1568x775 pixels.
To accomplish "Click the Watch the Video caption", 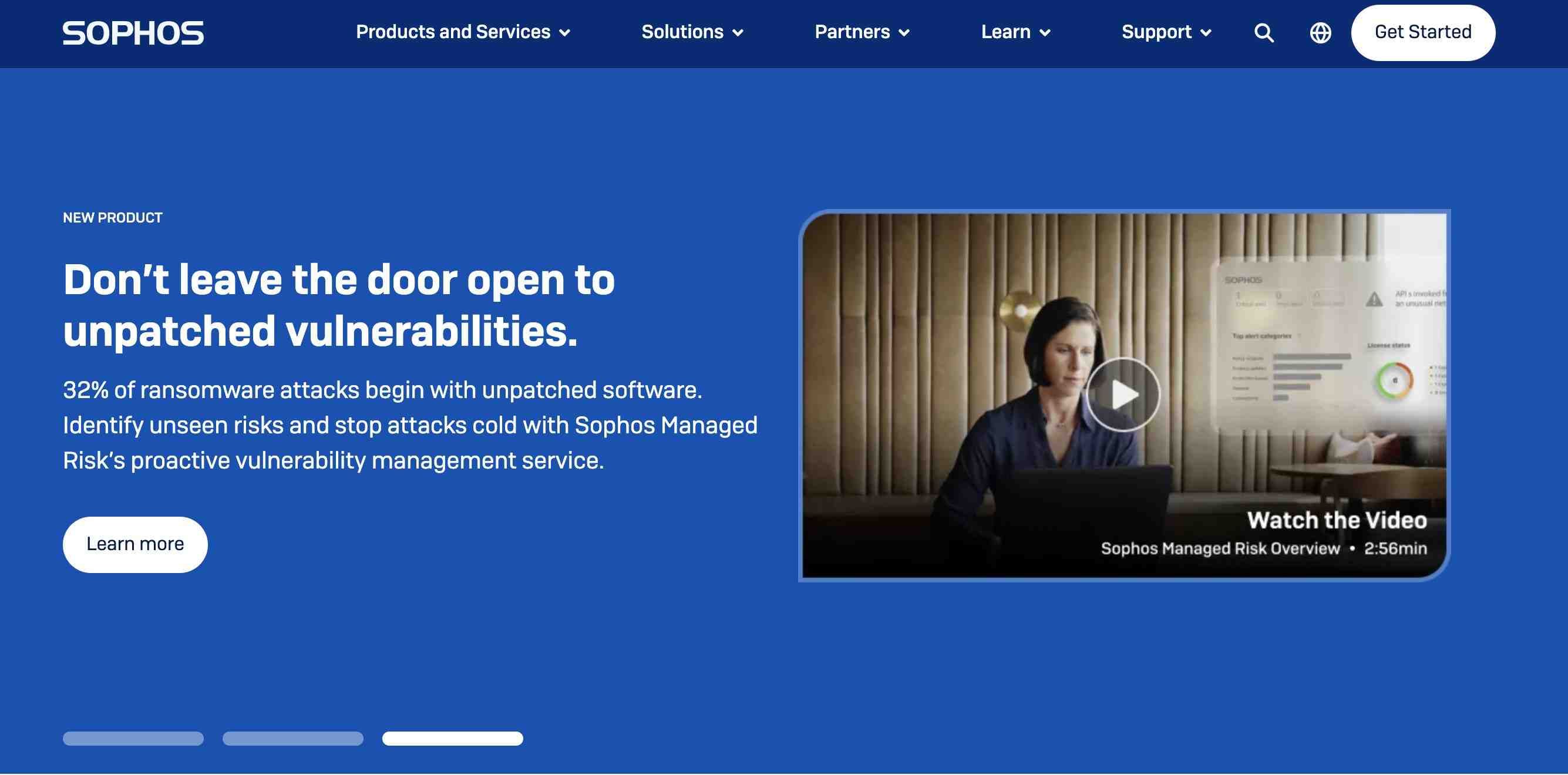I will coord(1337,521).
